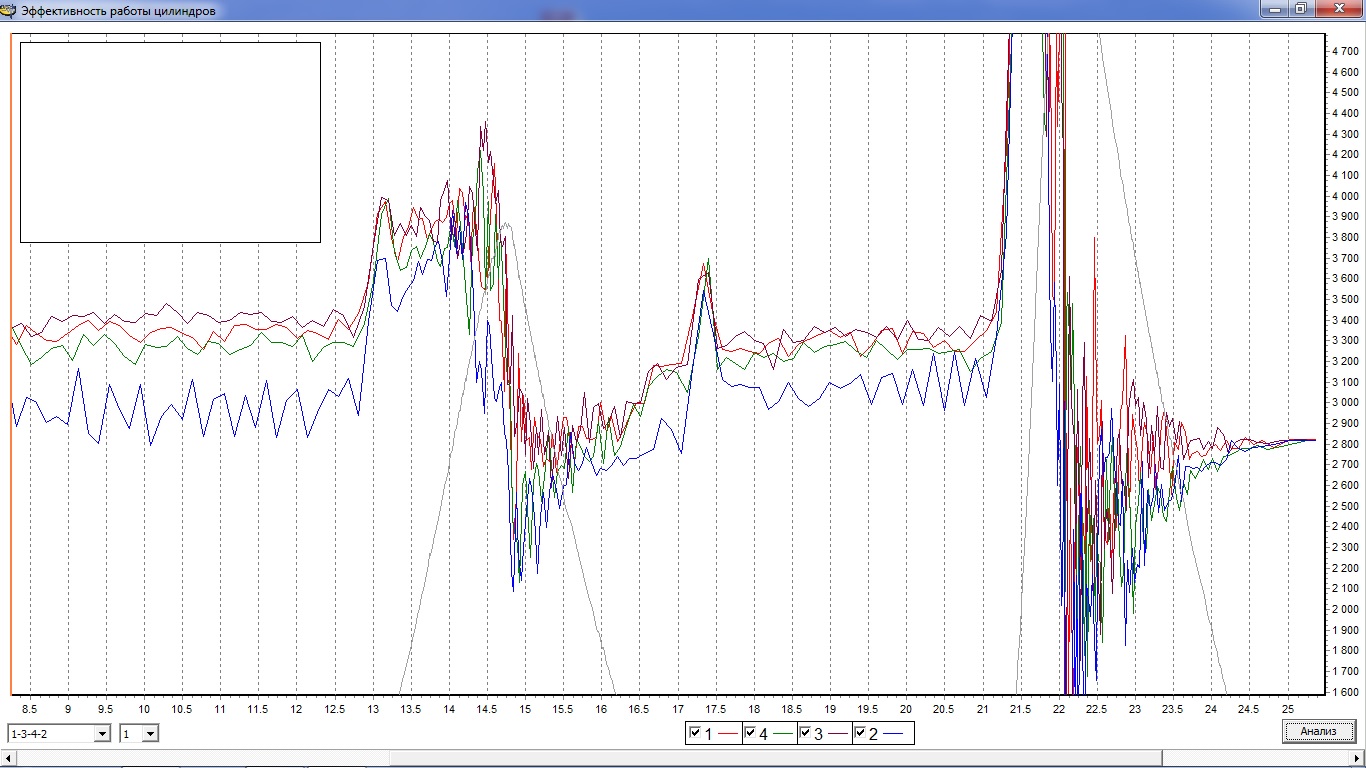Click the 25 label on time axis
1366x768 pixels.
[x=1288, y=709]
